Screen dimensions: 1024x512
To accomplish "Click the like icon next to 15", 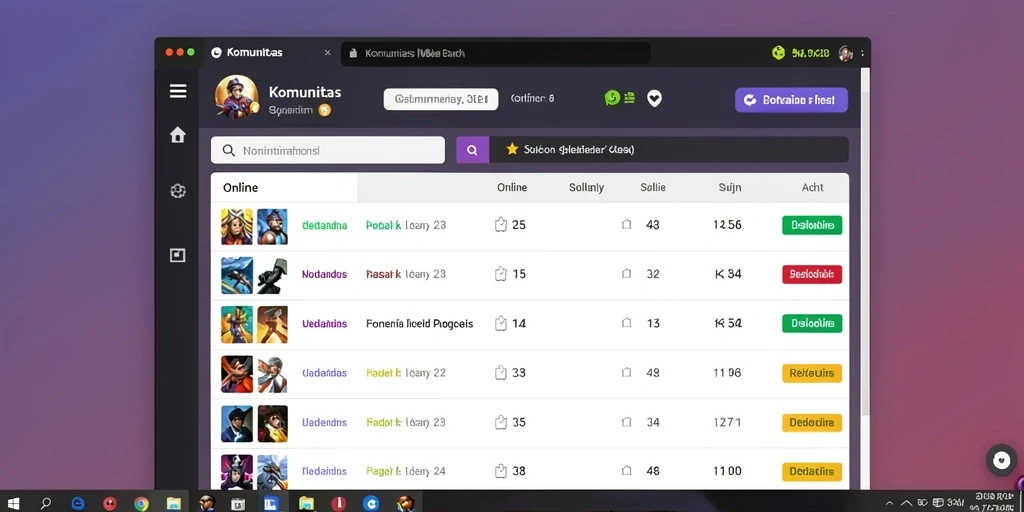I will 501,274.
